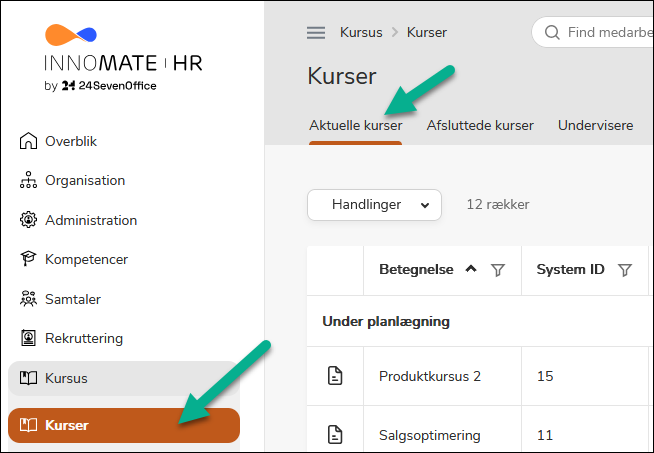Sort by Betegnelse column header

click(x=416, y=270)
